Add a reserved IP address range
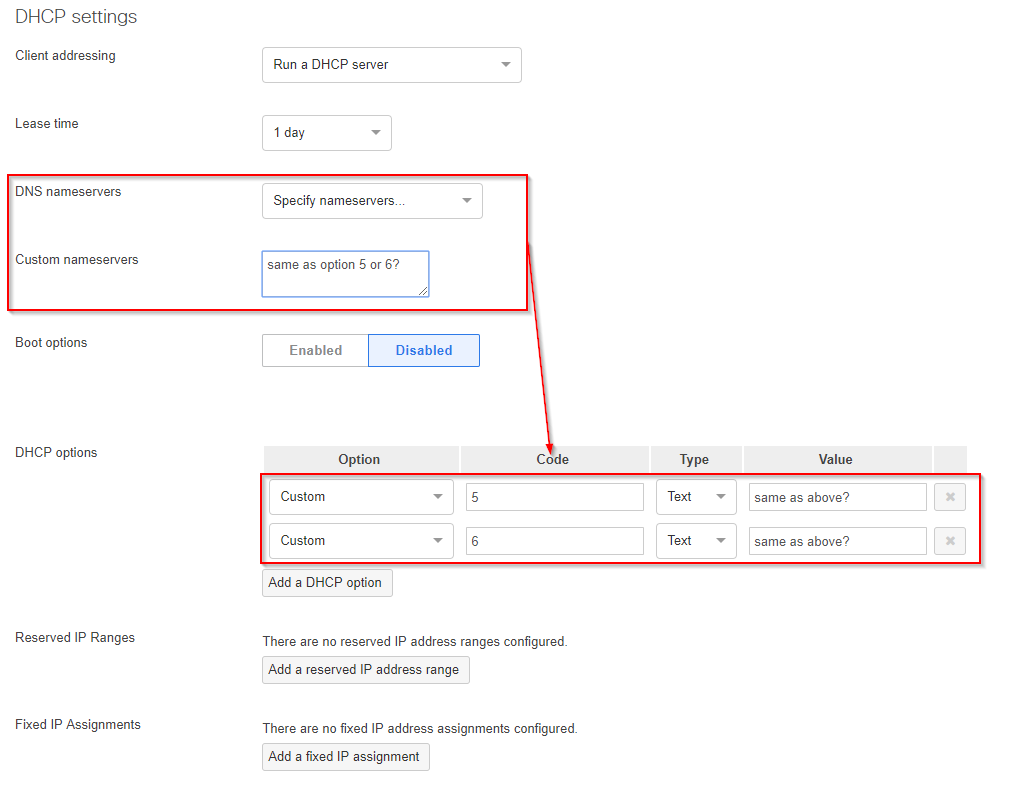Screen dimensions: 1010x787 [365, 670]
